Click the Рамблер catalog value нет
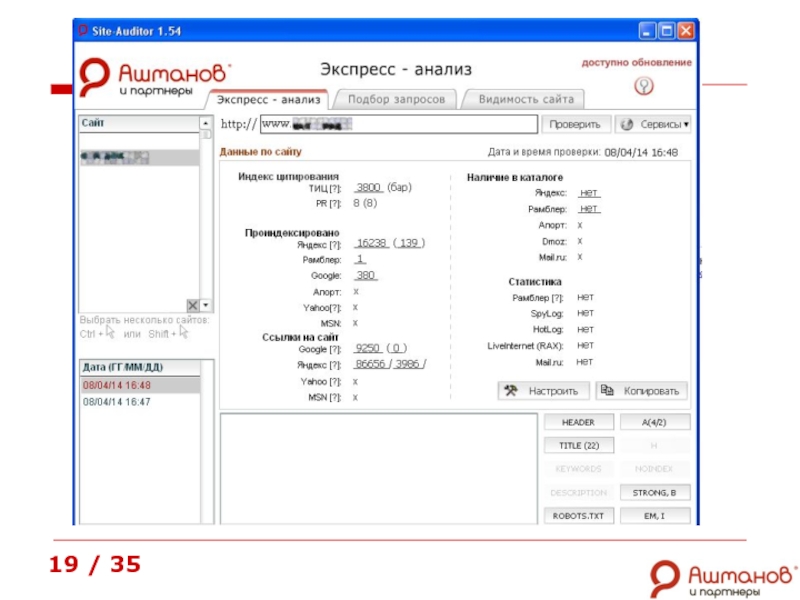The width and height of the screenshot is (800, 600). (589, 209)
